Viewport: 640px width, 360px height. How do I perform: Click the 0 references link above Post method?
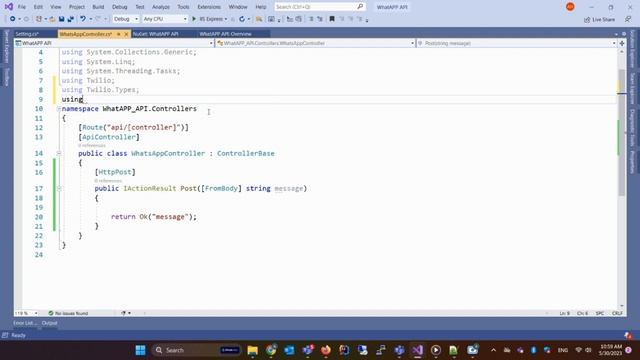point(108,180)
